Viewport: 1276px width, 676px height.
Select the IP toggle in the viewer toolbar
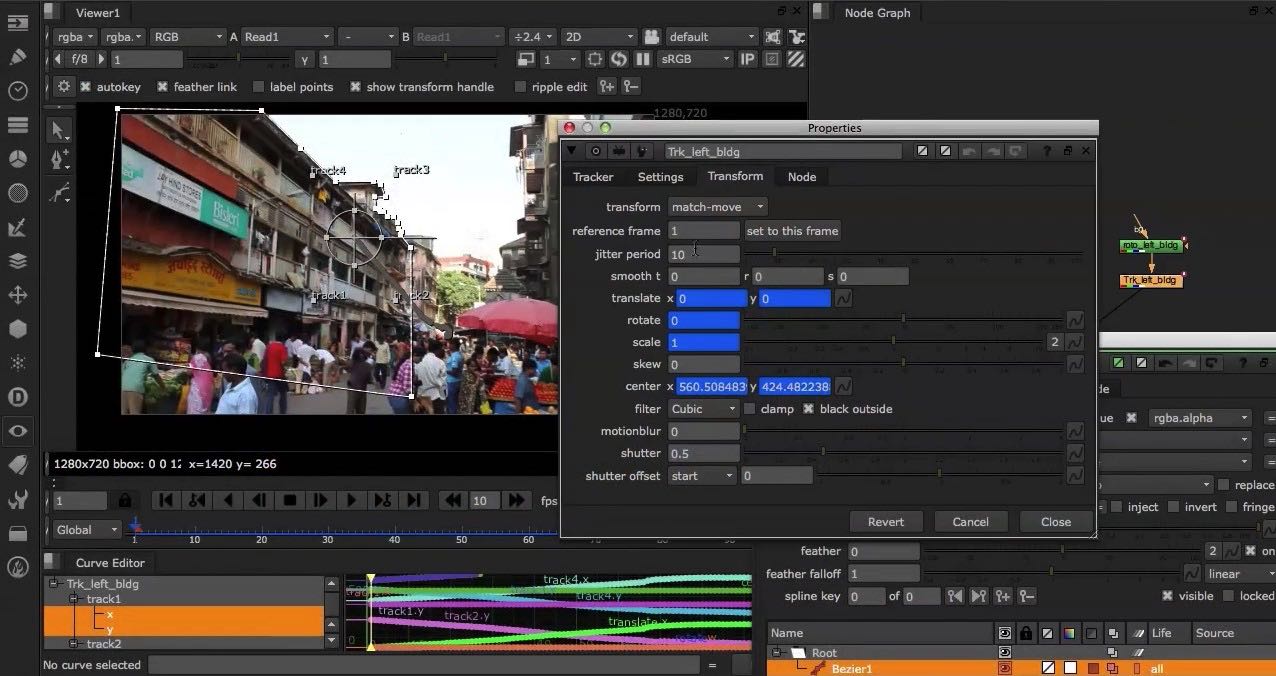(746, 59)
